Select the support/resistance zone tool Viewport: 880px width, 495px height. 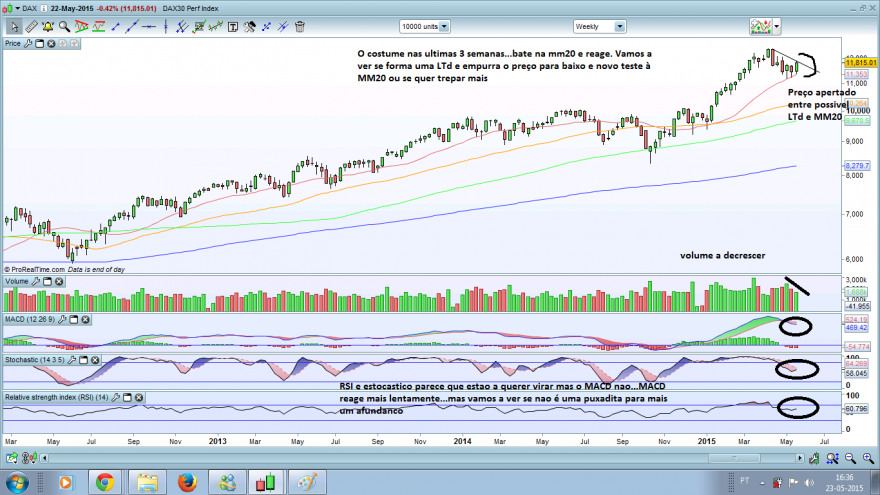click(x=99, y=26)
